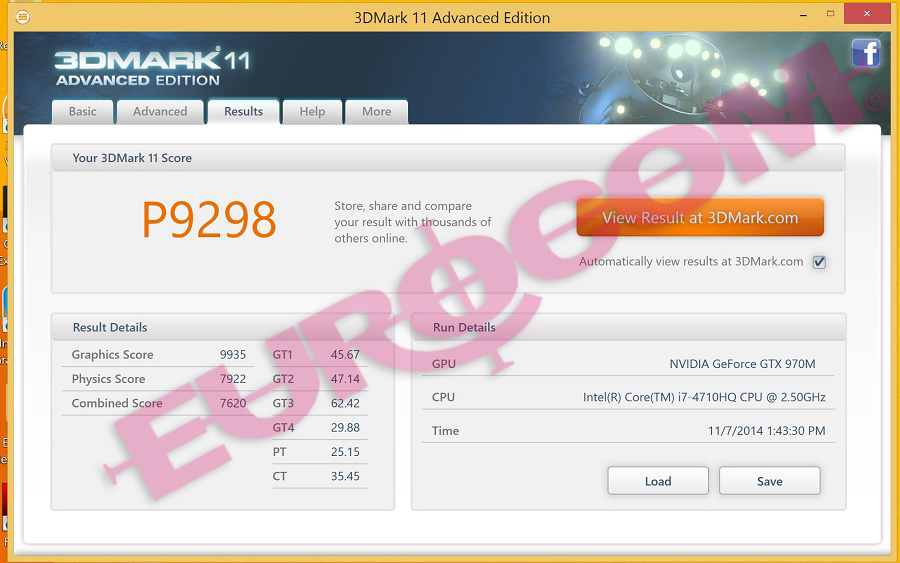This screenshot has width=900, height=563.
Task: Close the 3DMark 11 window
Action: [x=868, y=15]
